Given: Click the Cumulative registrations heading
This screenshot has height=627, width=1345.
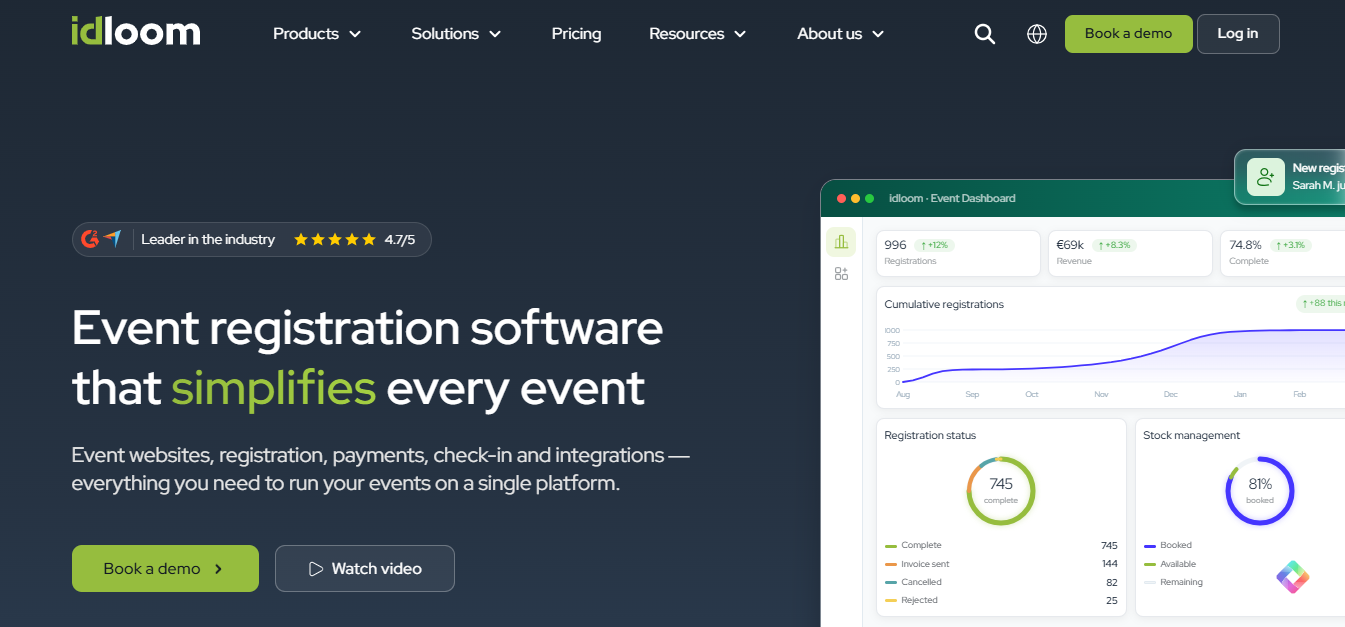Looking at the screenshot, I should (944, 304).
